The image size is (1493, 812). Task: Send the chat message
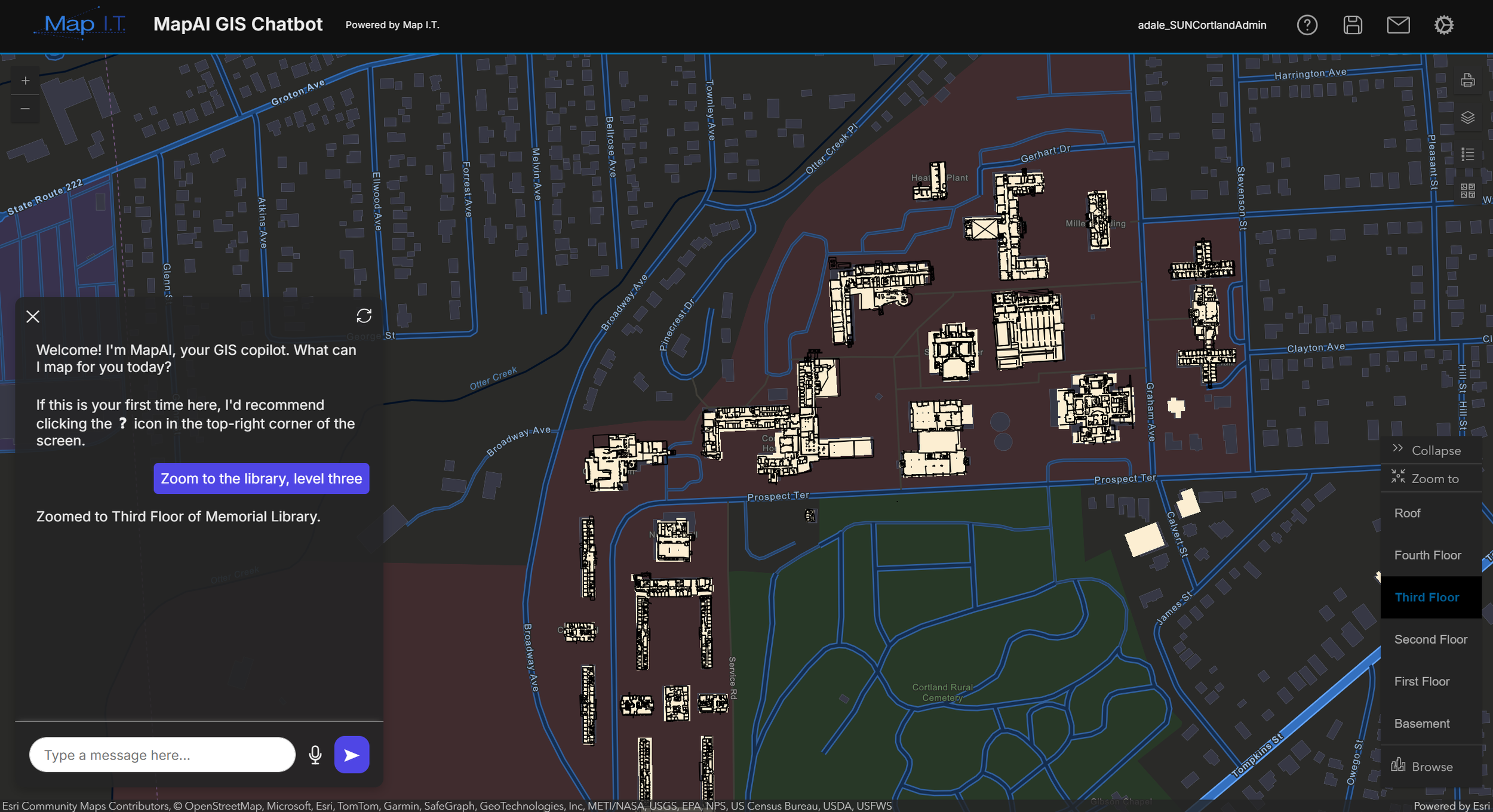[352, 755]
